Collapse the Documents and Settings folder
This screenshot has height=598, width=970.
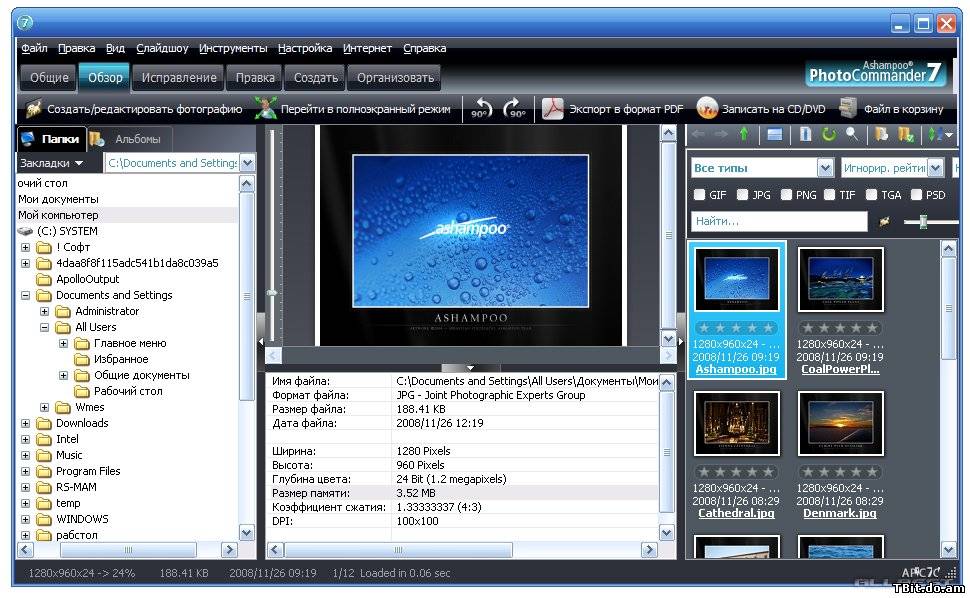pyautogui.click(x=25, y=296)
